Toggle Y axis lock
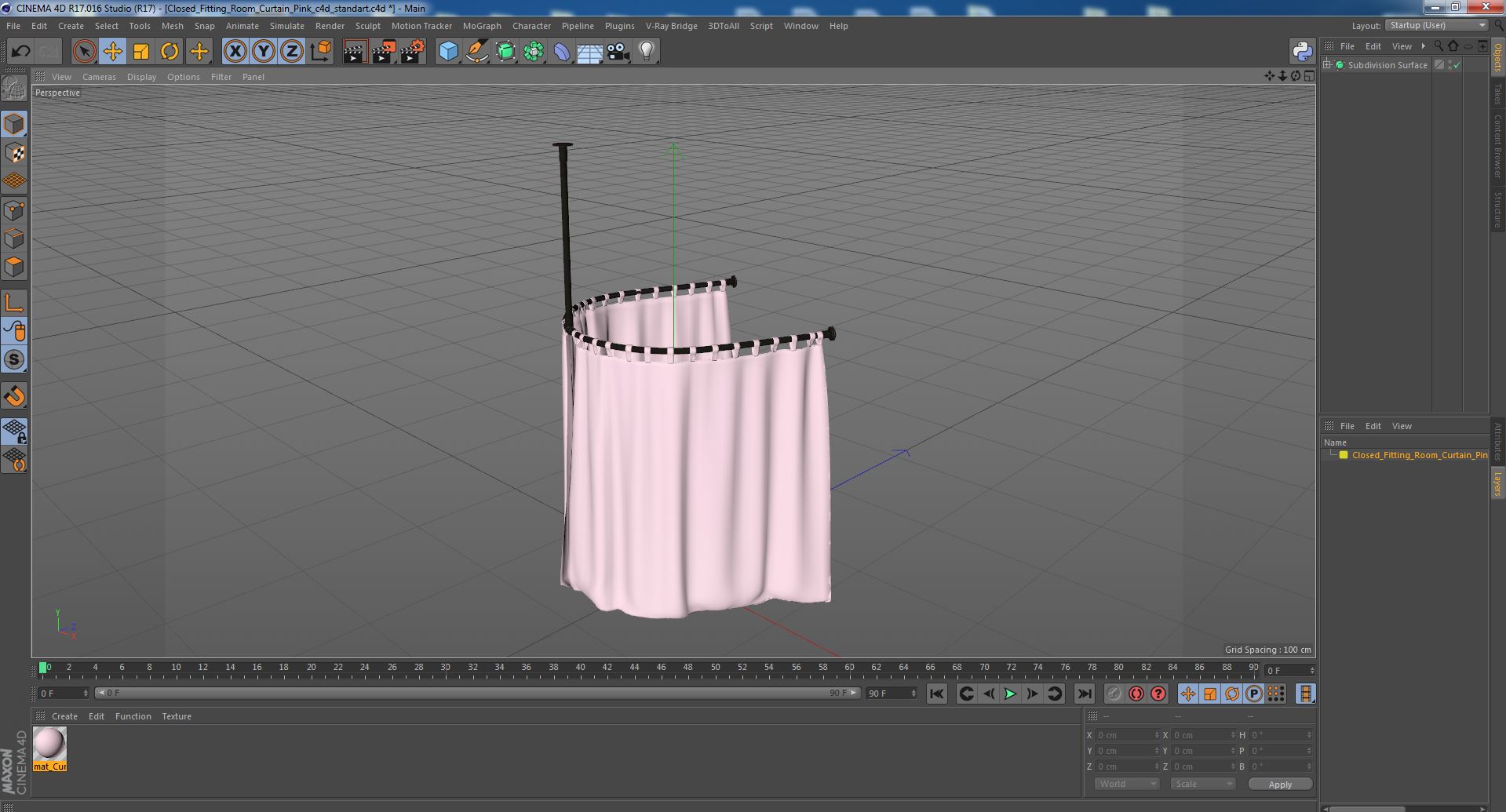This screenshot has width=1506, height=812. [264, 52]
